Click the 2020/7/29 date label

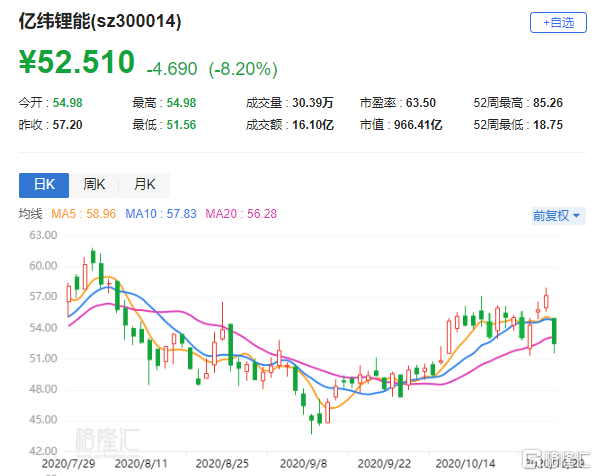click(x=69, y=464)
